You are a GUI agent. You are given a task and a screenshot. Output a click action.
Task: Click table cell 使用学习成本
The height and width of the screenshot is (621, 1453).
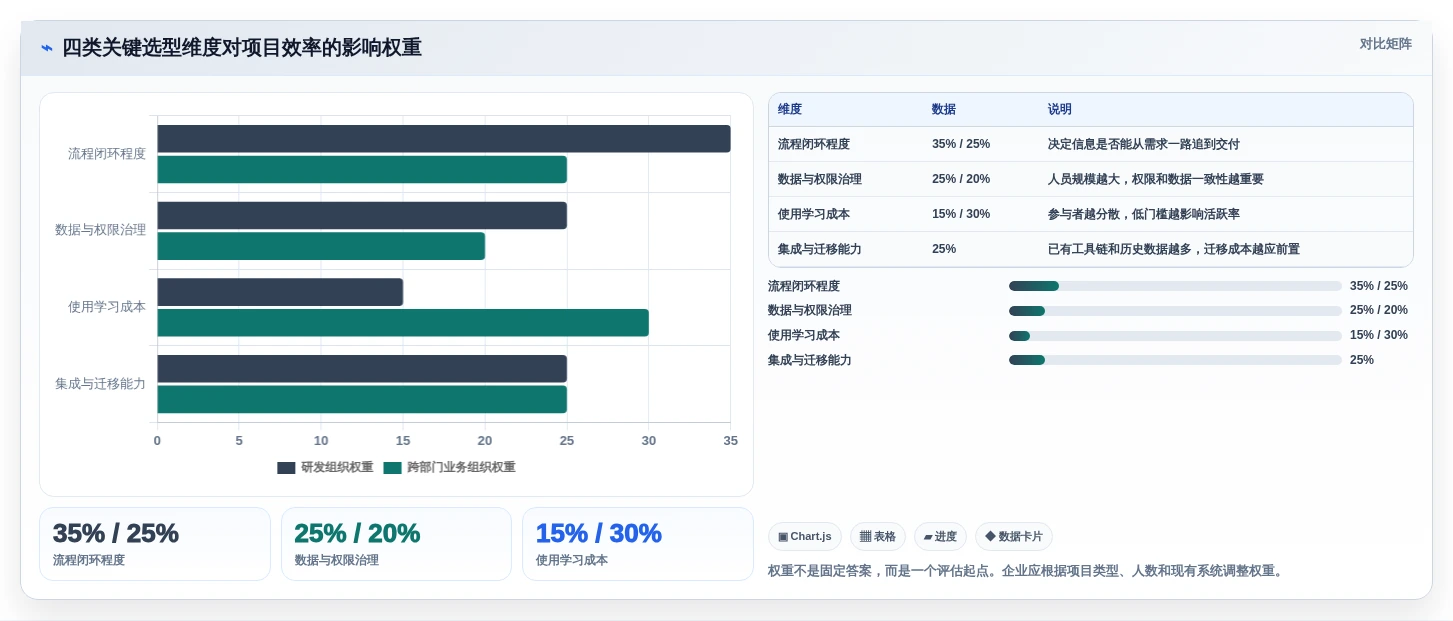pyautogui.click(x=814, y=214)
